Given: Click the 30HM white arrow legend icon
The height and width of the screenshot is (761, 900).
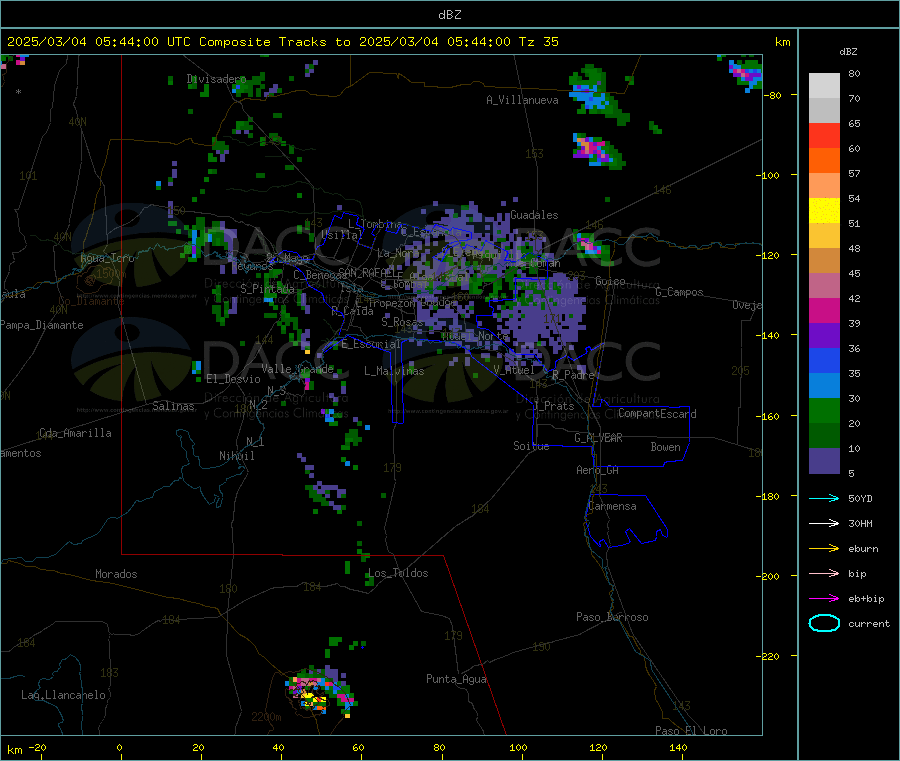Looking at the screenshot, I should 824,523.
